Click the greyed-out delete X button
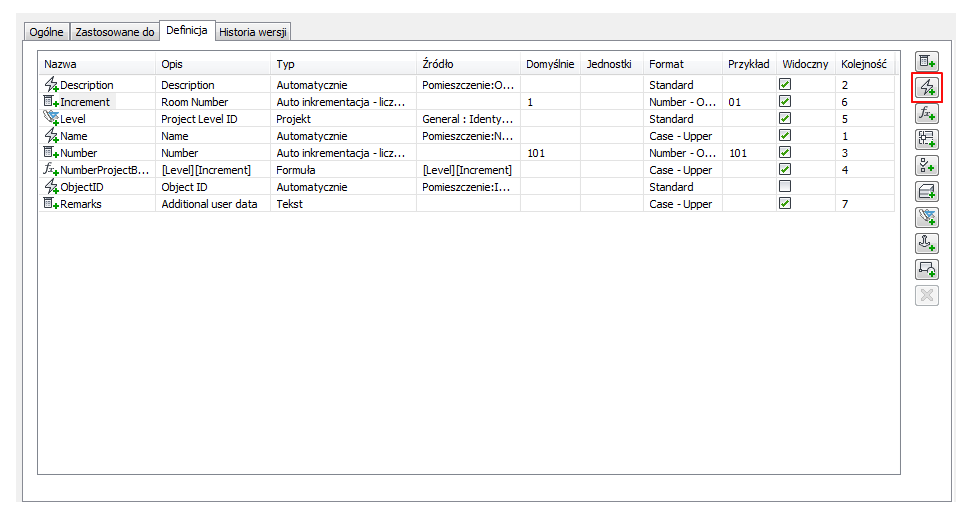This screenshot has height=515, width=968. coord(927,295)
